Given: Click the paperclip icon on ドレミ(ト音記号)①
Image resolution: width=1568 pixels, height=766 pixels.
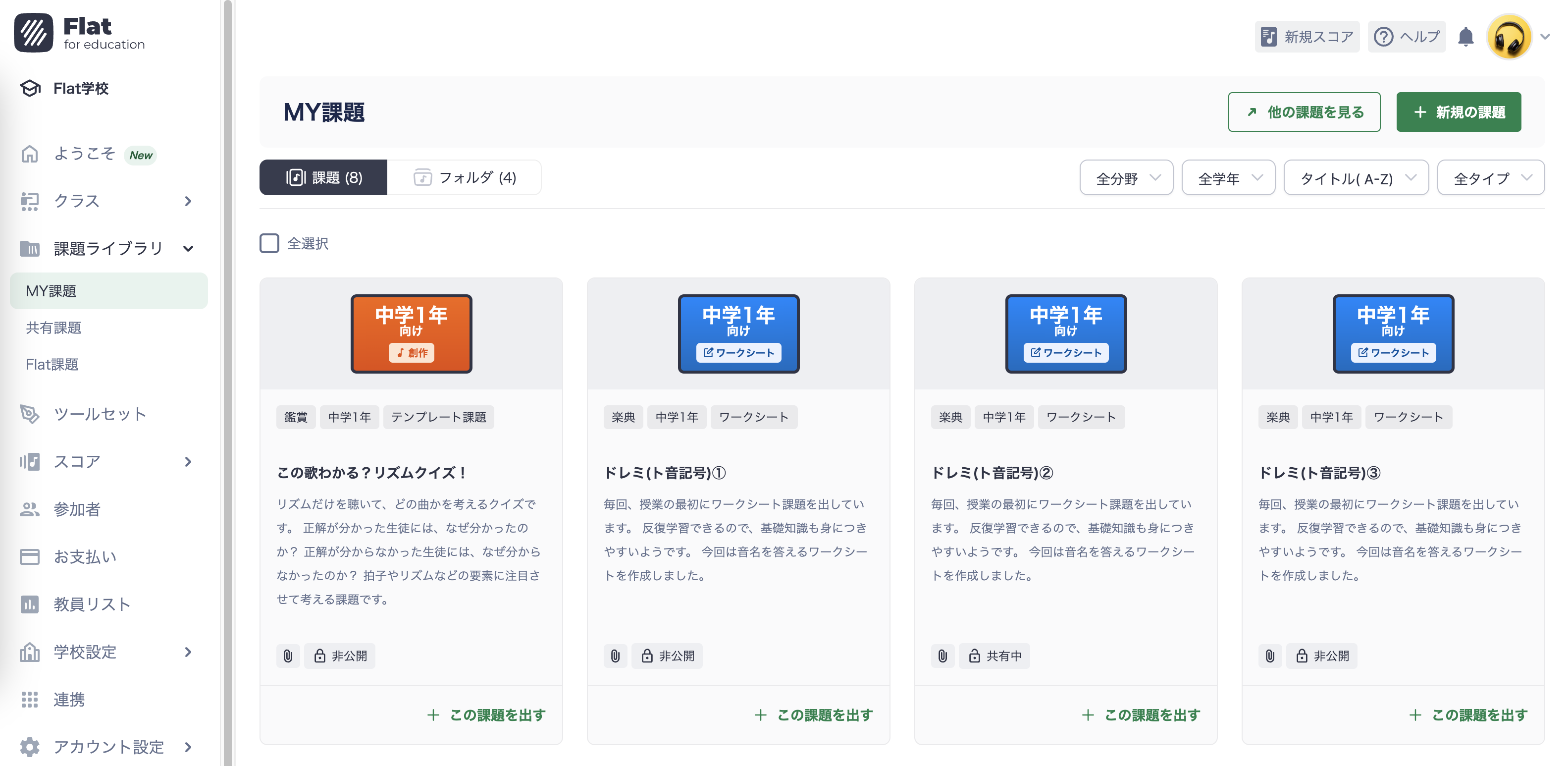Looking at the screenshot, I should pos(616,656).
